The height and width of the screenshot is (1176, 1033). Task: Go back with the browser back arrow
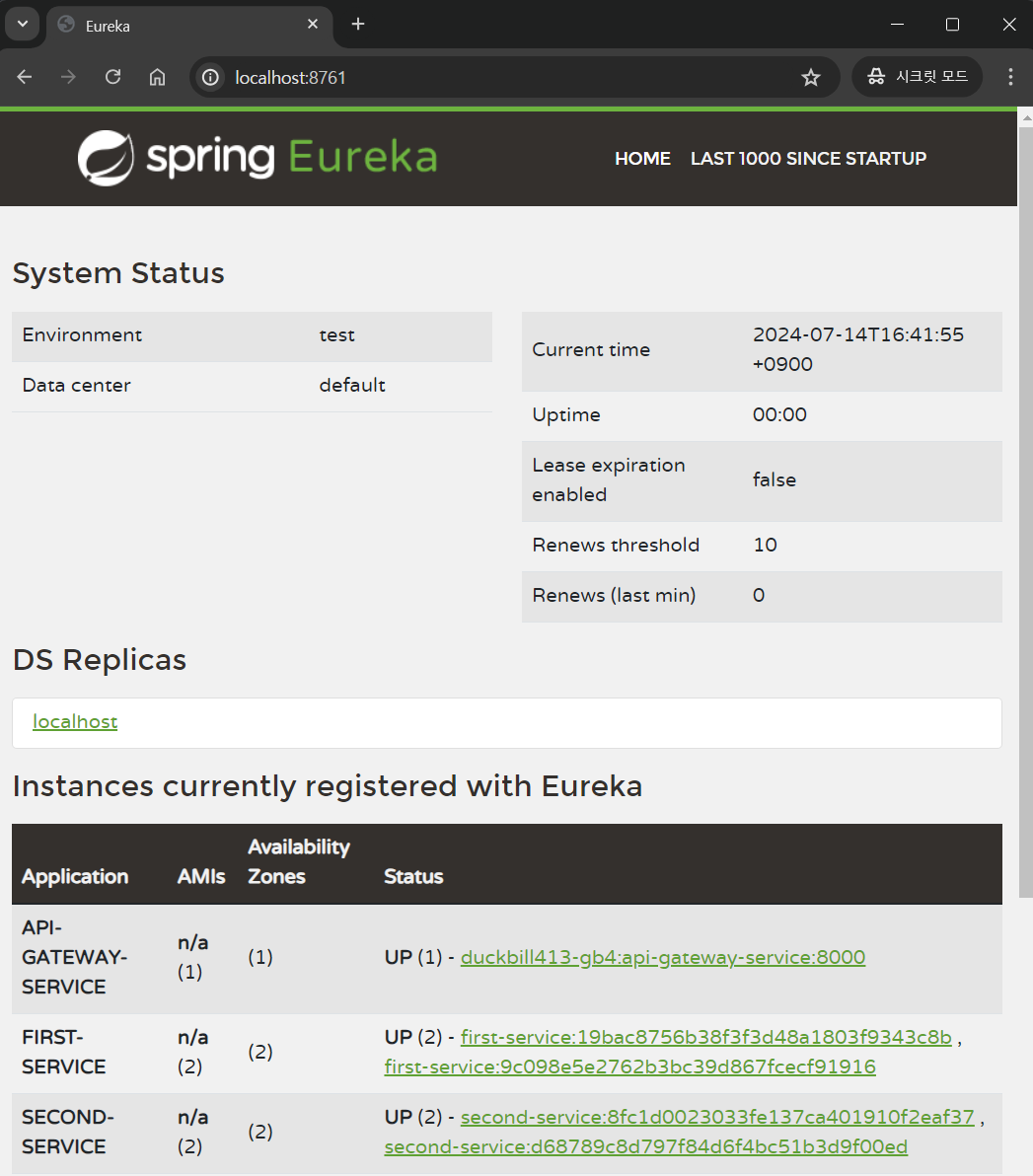point(25,77)
